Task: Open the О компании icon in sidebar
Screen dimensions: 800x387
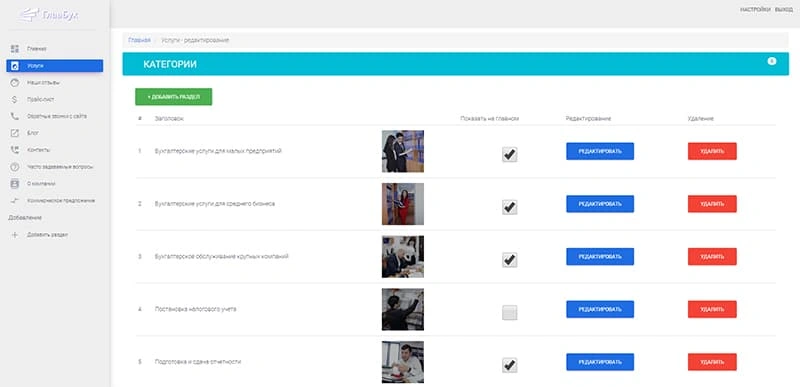Action: coord(15,184)
